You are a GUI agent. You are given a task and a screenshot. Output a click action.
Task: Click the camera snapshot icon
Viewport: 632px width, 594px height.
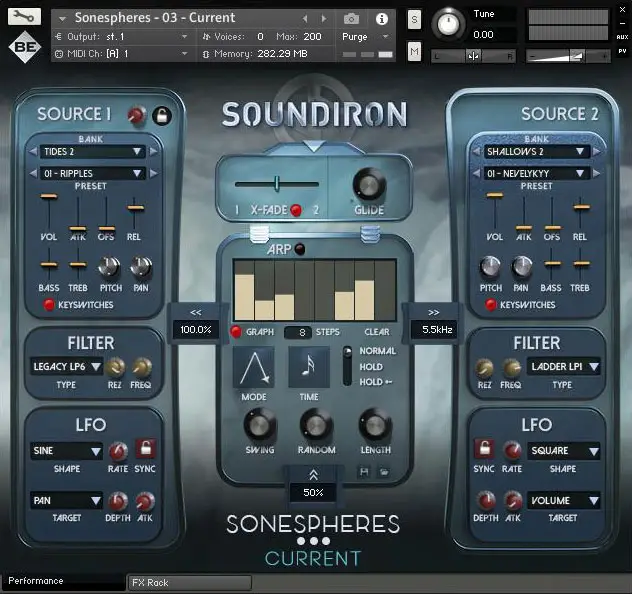tap(351, 19)
